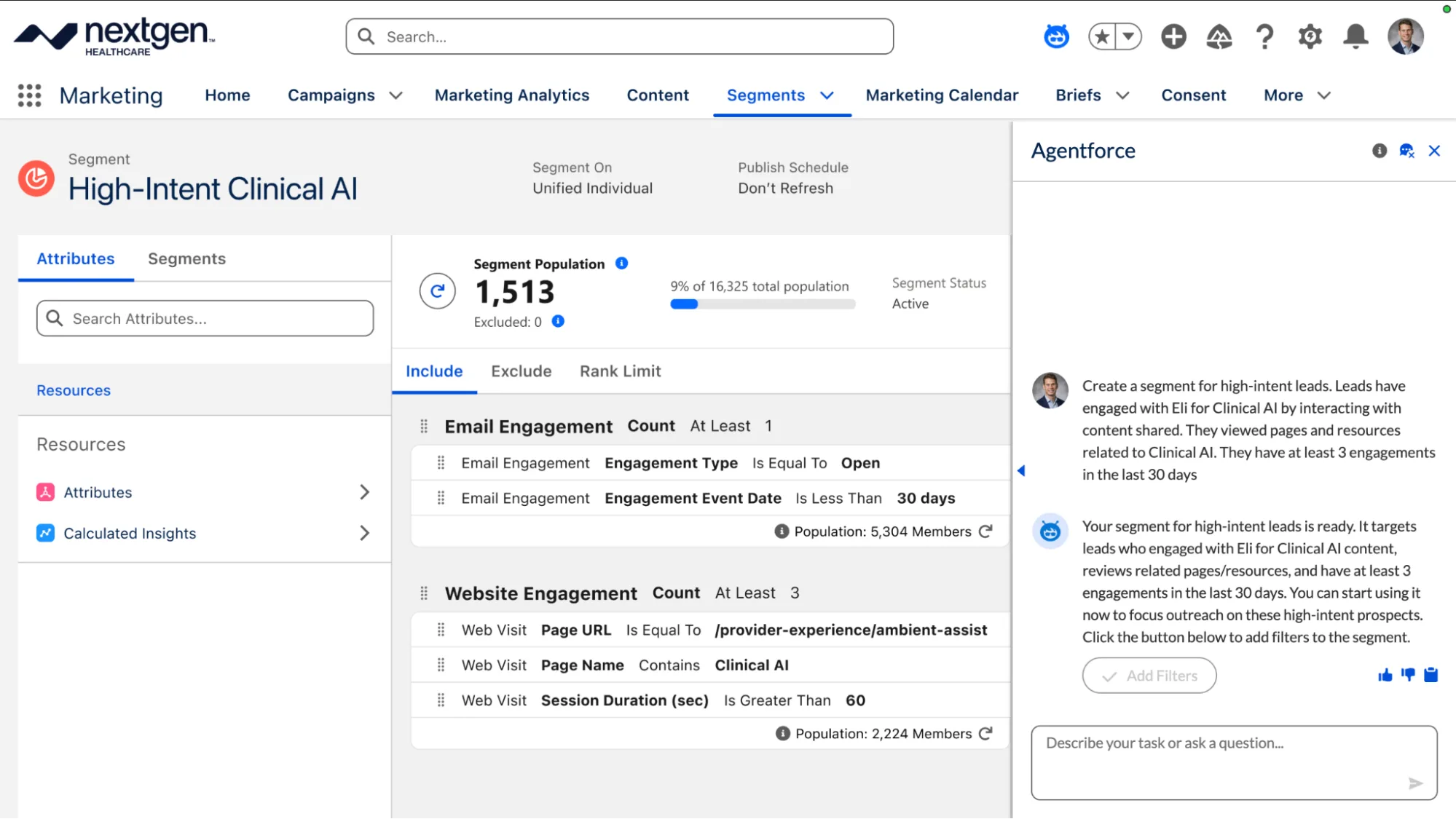Image resolution: width=1456 pixels, height=819 pixels.
Task: Give thumbs up to Agentforce response
Action: [x=1385, y=676]
